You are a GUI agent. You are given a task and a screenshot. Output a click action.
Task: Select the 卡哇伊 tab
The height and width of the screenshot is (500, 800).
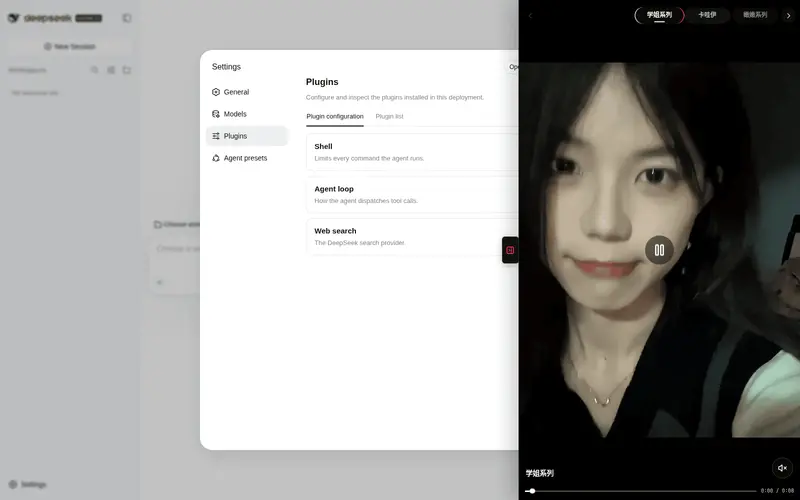click(x=707, y=15)
